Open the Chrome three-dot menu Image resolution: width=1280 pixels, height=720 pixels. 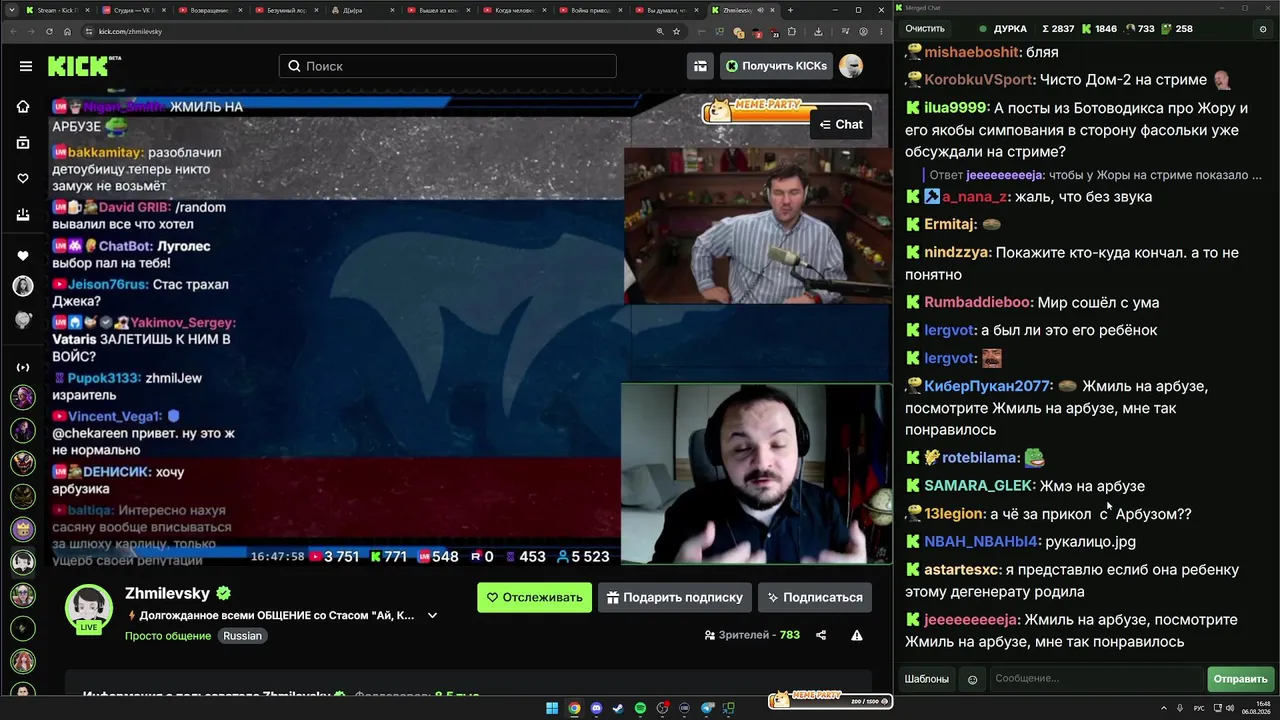point(881,31)
